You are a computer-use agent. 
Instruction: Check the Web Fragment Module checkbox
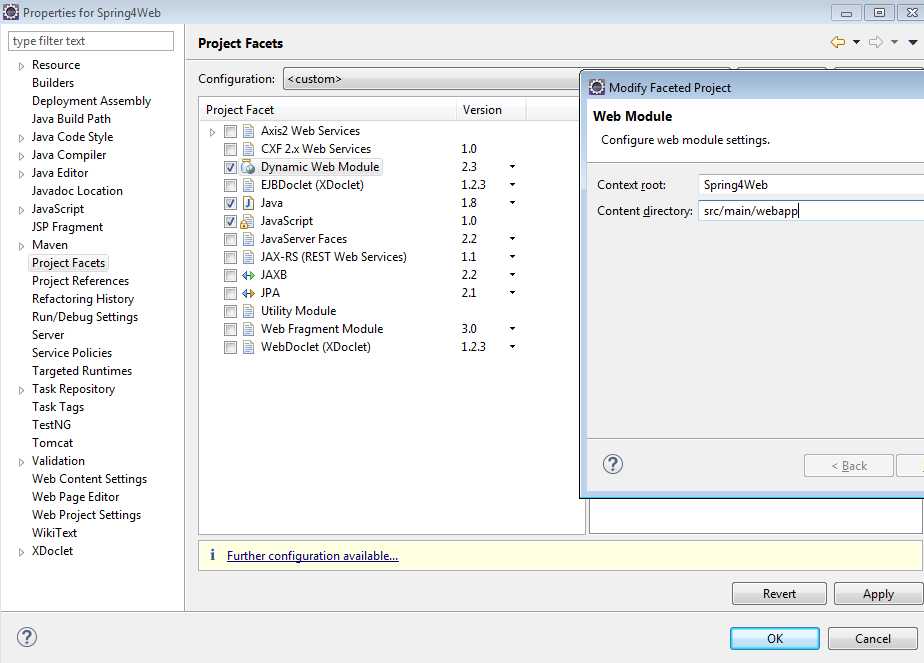(x=230, y=329)
